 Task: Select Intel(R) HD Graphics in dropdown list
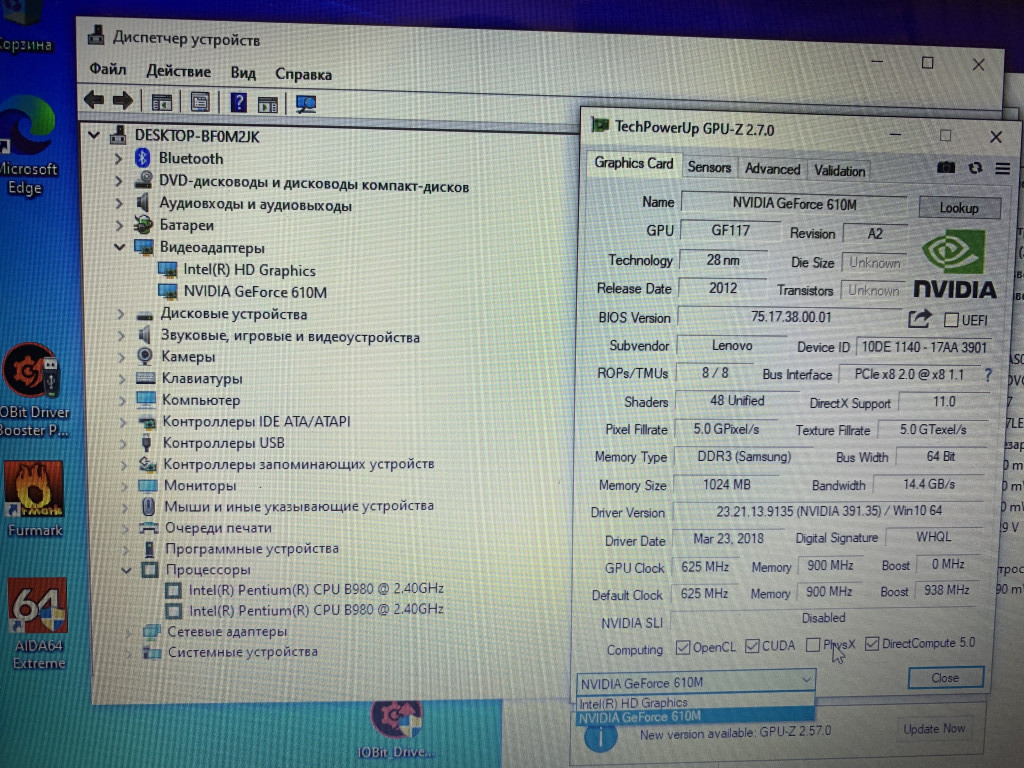tap(634, 703)
